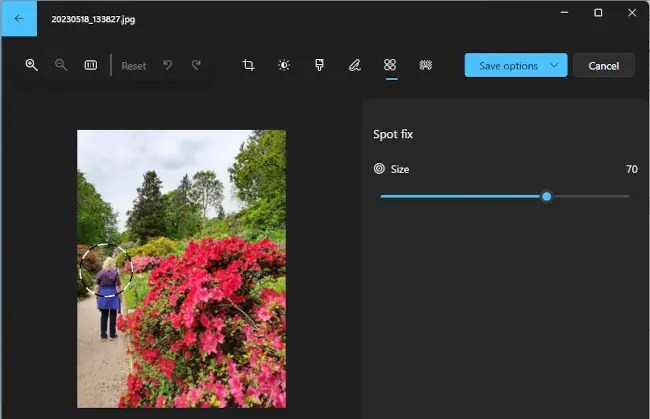Zoom in on the photo
The image size is (650, 419).
pos(32,65)
